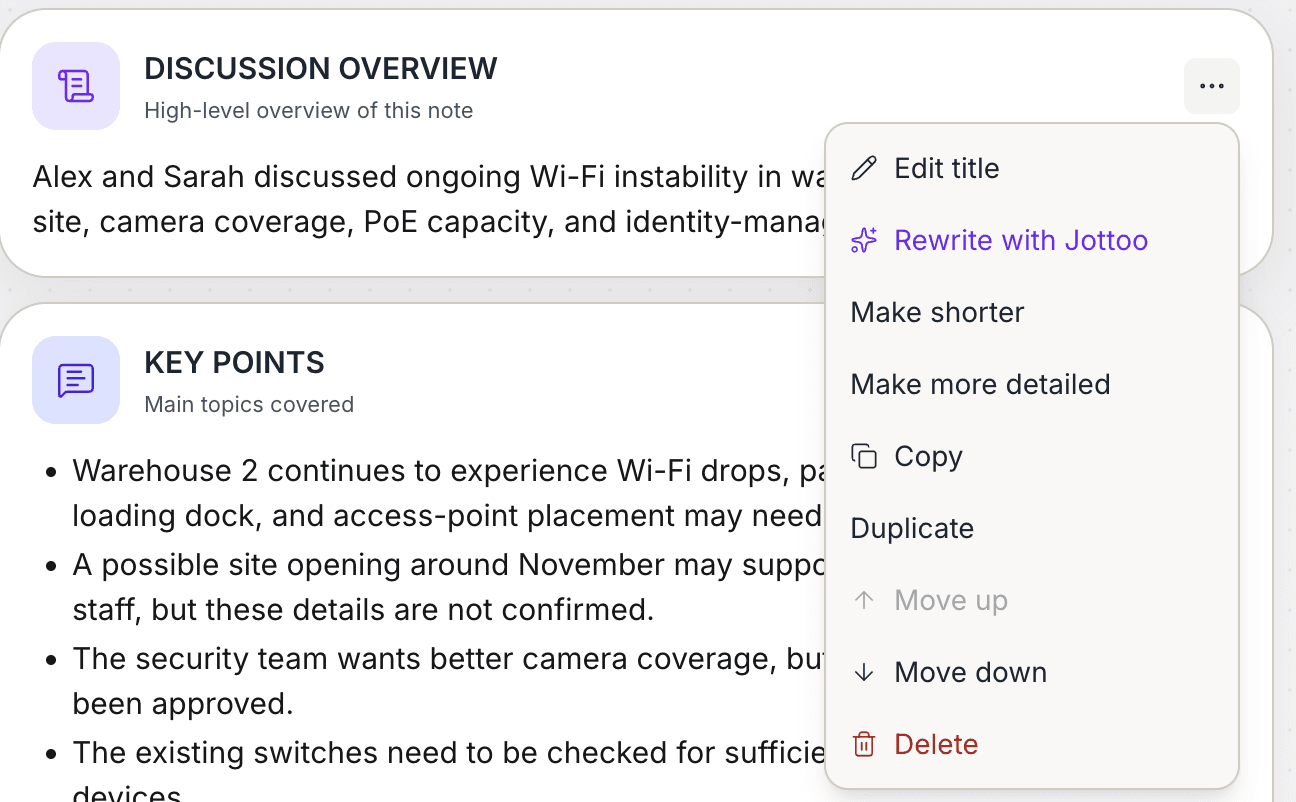Click the KEY POINTS section title
The width and height of the screenshot is (1296, 802).
tap(234, 362)
